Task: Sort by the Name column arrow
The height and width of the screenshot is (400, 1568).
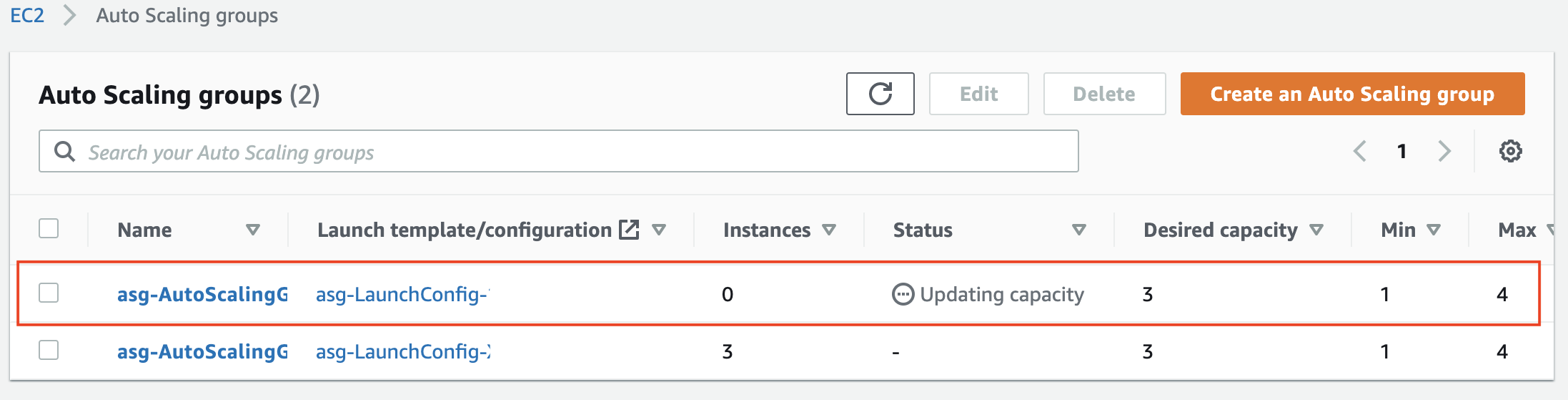Action: coord(252,230)
